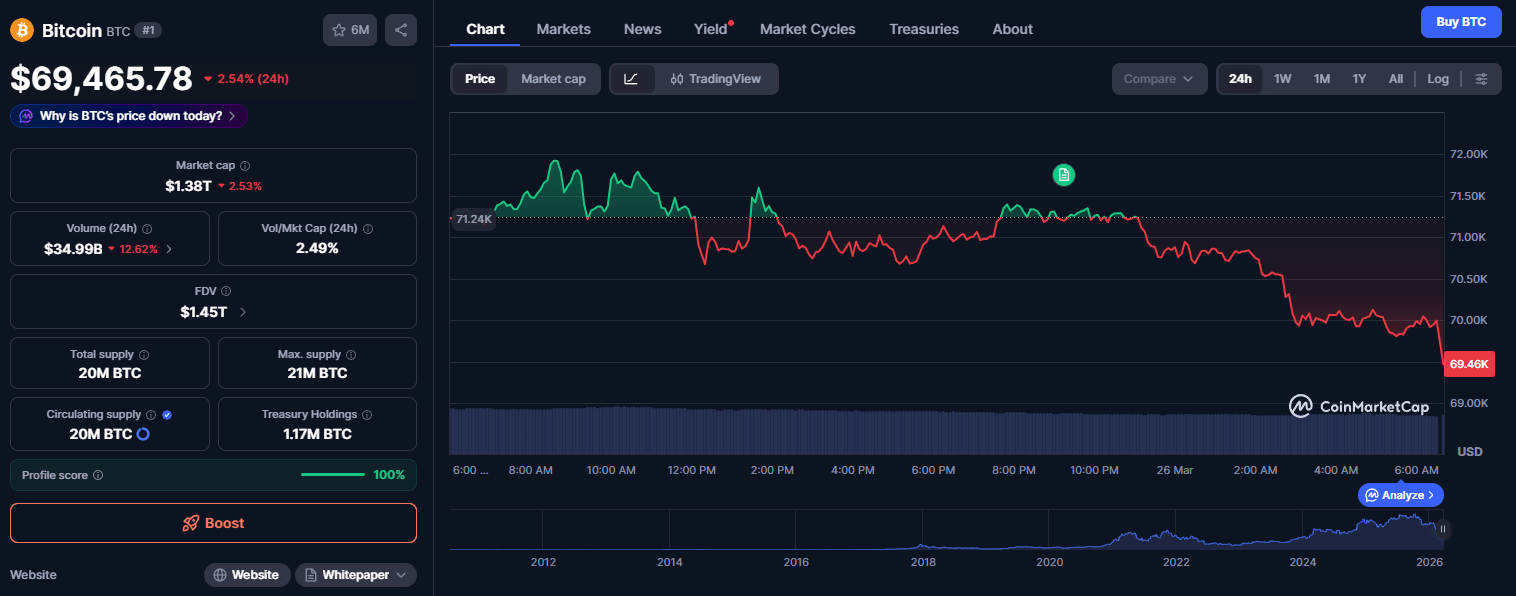The width and height of the screenshot is (1516, 596).
Task: Click the share icon next to Bitcoin
Action: (401, 30)
